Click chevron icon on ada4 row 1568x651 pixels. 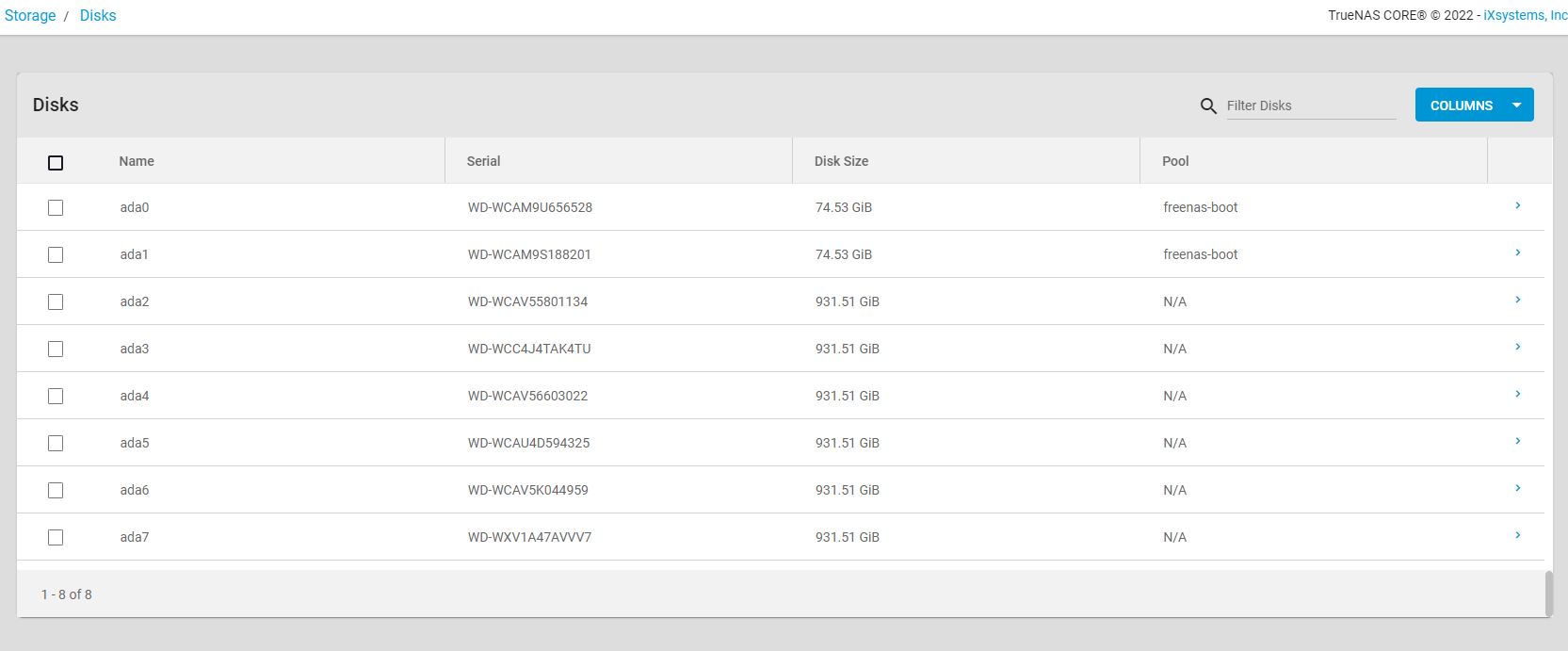click(x=1517, y=394)
